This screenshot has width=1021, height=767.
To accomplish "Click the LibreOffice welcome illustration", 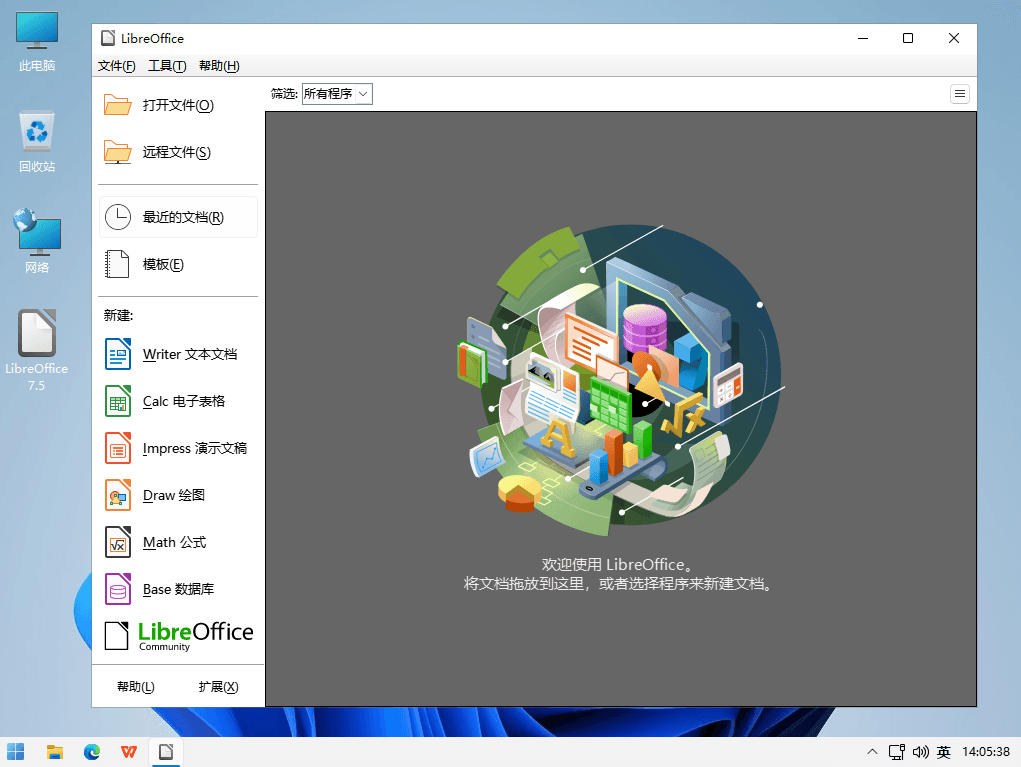I will 621,381.
